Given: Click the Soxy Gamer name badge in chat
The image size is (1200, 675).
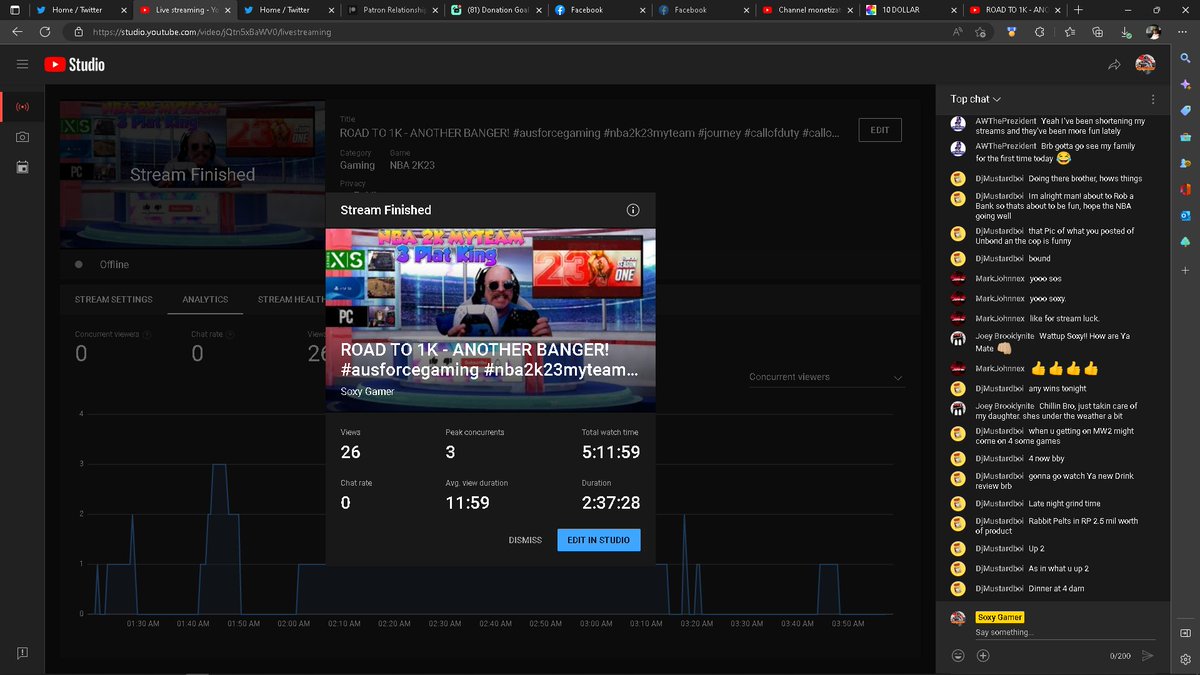Looking at the screenshot, I should tap(999, 617).
